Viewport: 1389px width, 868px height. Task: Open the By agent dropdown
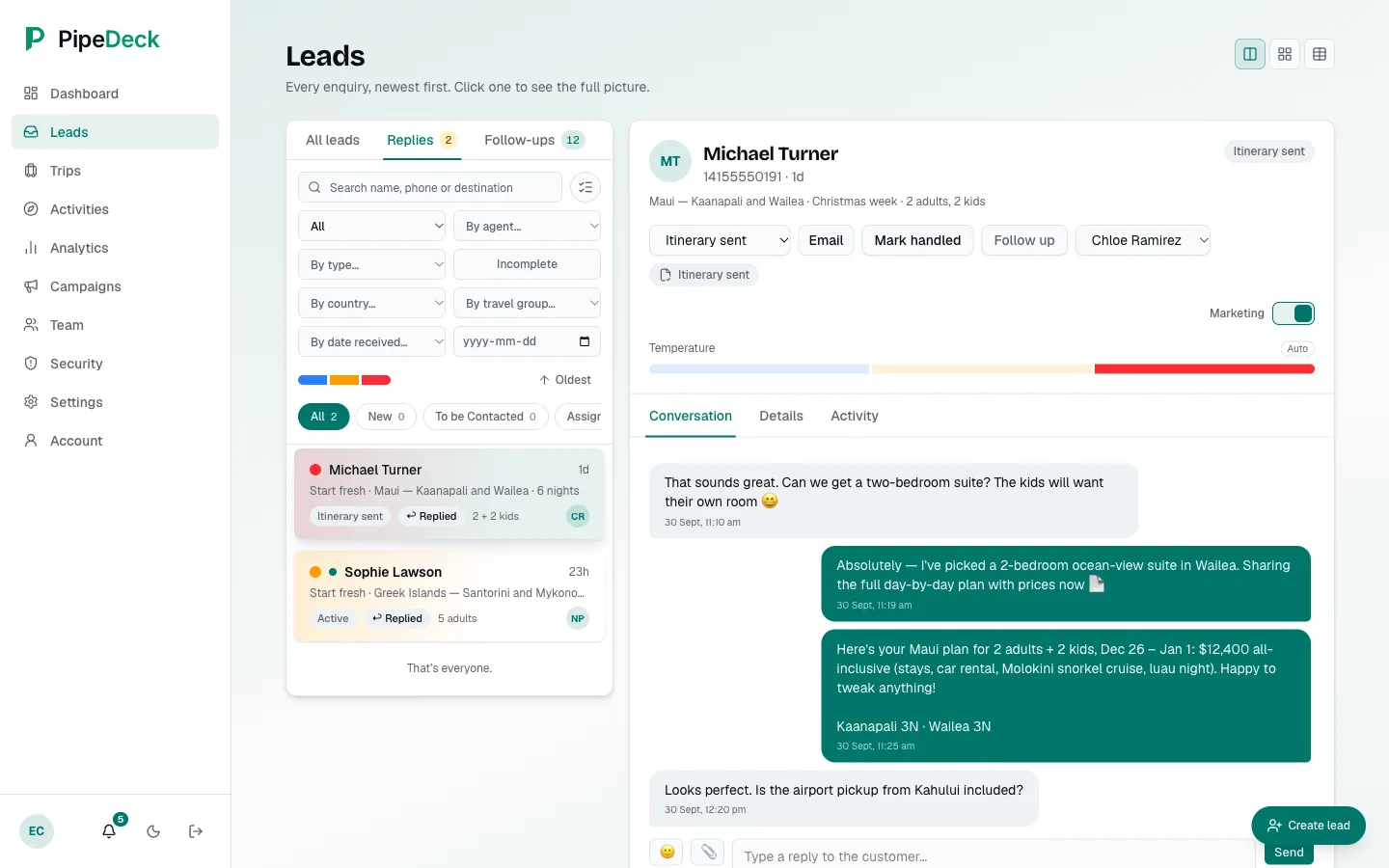[x=527, y=226]
